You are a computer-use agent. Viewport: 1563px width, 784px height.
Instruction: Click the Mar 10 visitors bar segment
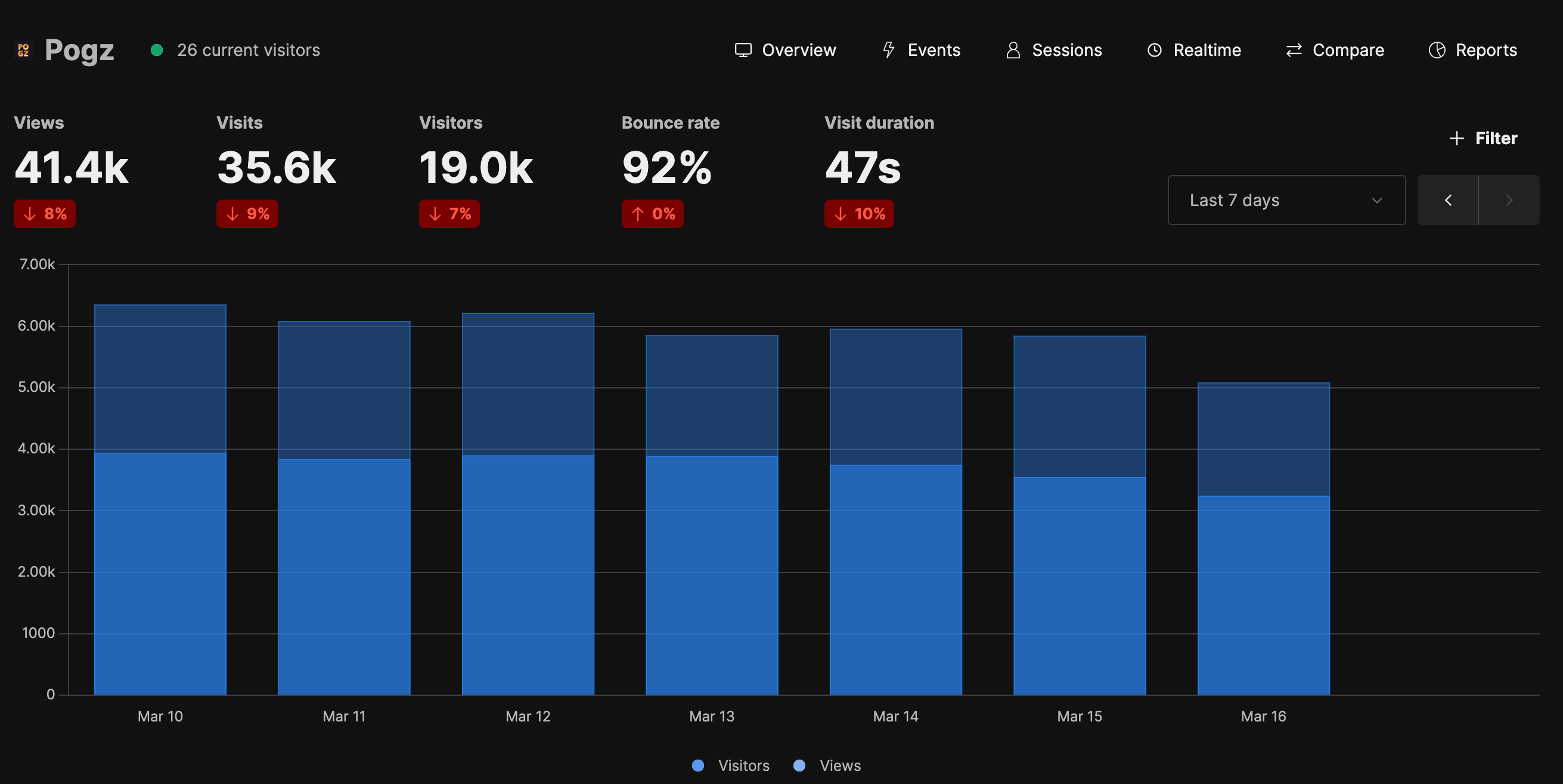pos(160,573)
